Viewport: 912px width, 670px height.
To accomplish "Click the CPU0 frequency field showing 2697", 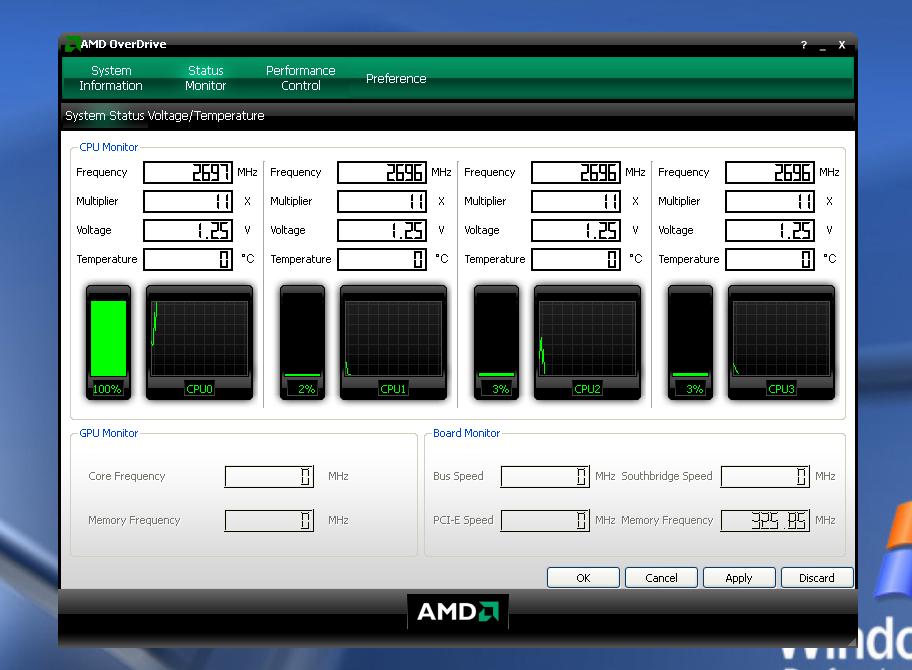I will [188, 172].
